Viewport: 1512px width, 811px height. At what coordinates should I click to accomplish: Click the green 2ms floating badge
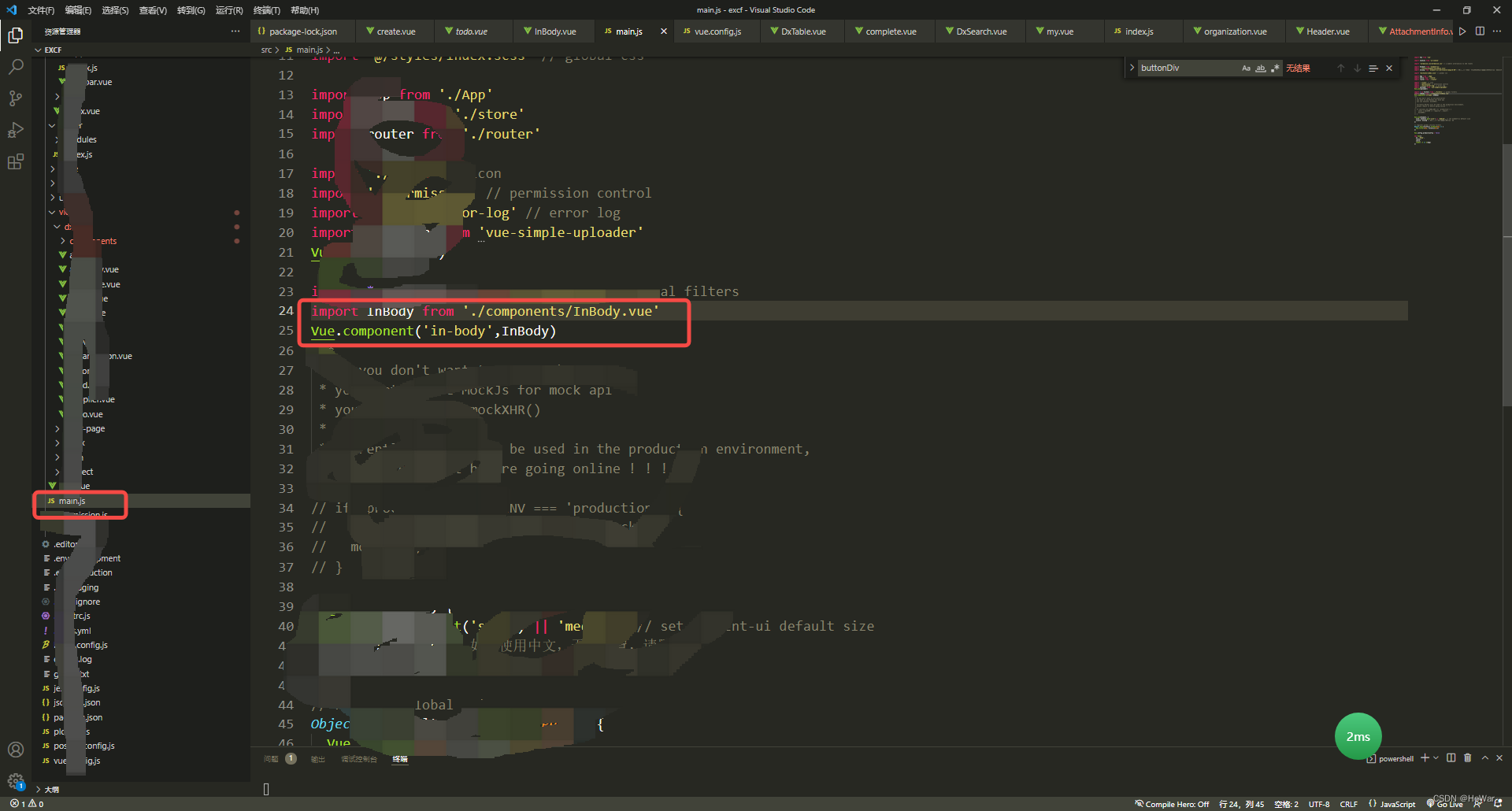[x=1358, y=736]
